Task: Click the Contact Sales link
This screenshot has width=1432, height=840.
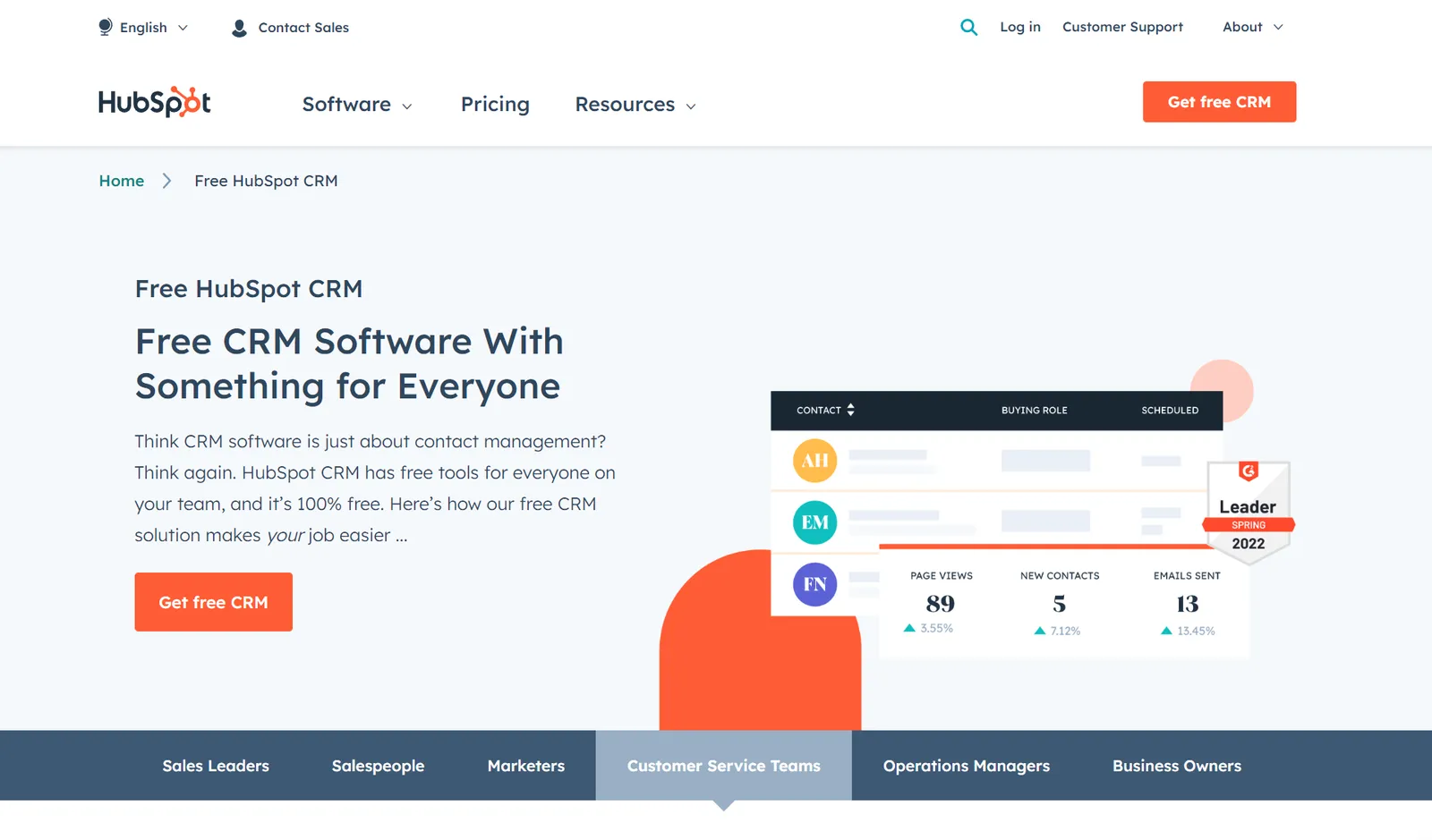Action: (303, 28)
